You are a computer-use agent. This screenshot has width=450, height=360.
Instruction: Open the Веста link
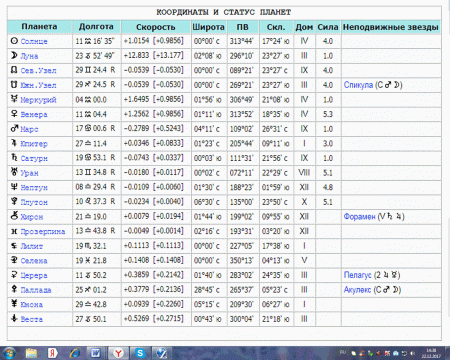point(32,319)
